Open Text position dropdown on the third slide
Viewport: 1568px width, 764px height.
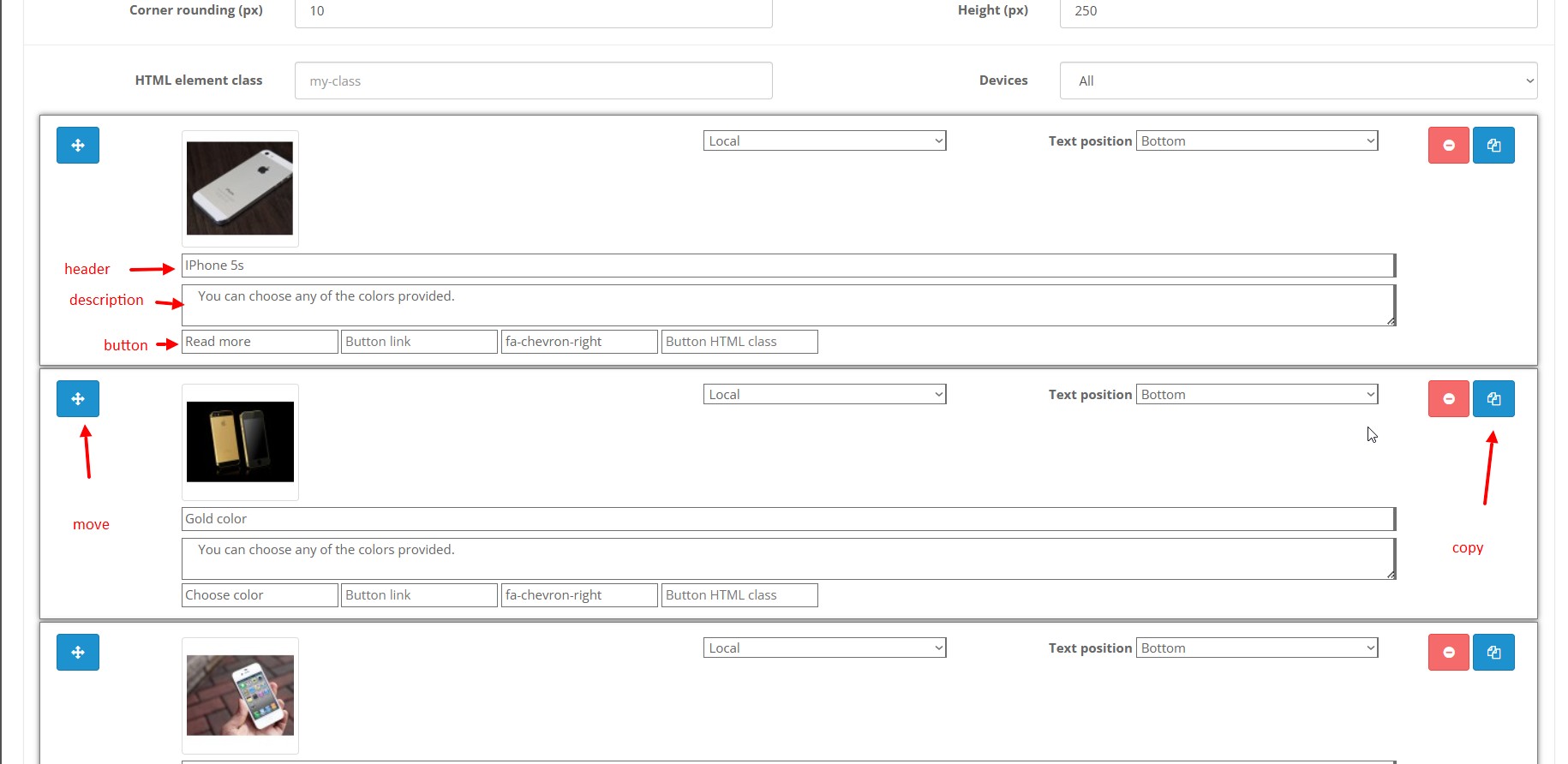tap(1256, 648)
